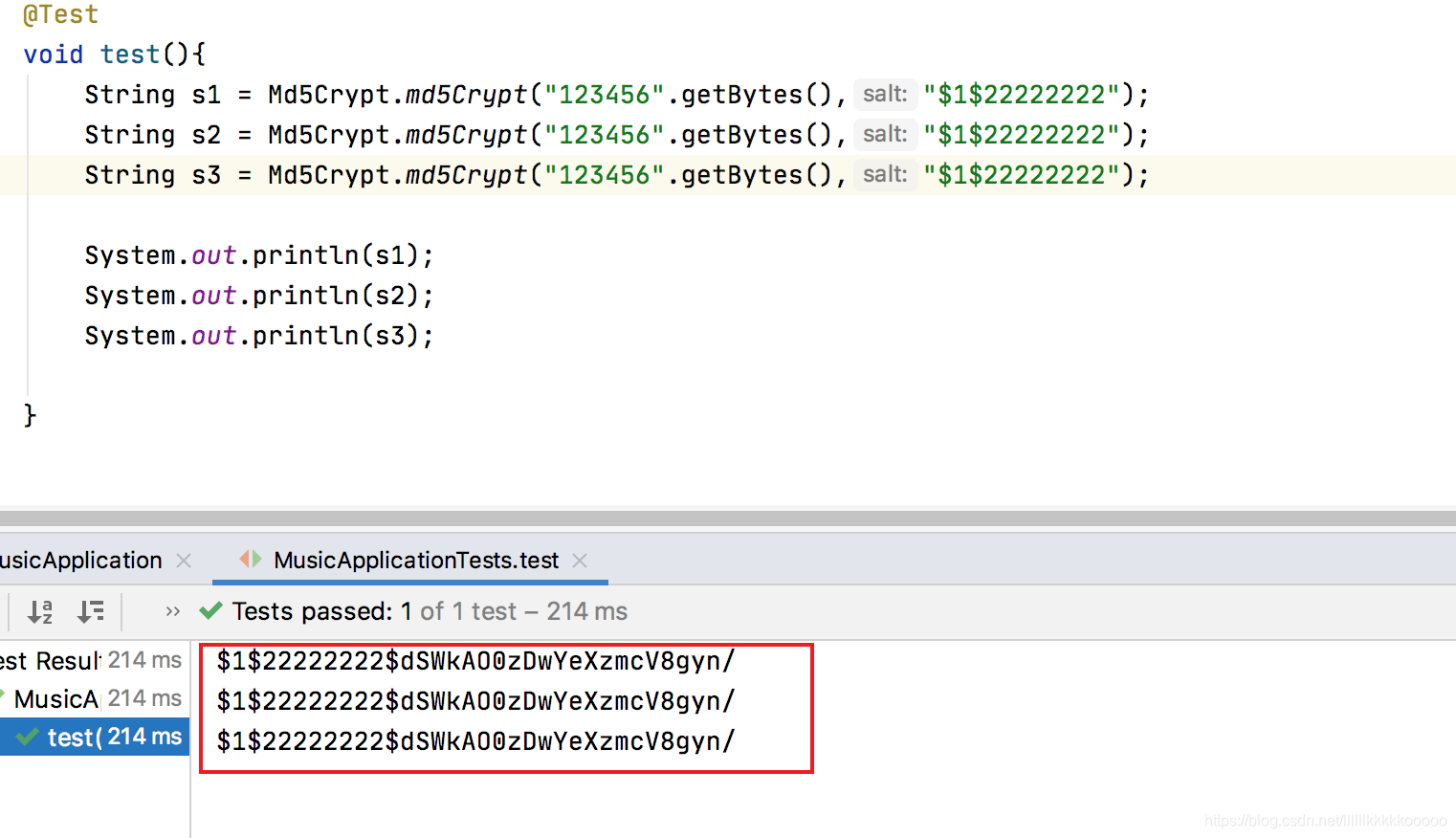Click the second console output hash line

(x=475, y=701)
